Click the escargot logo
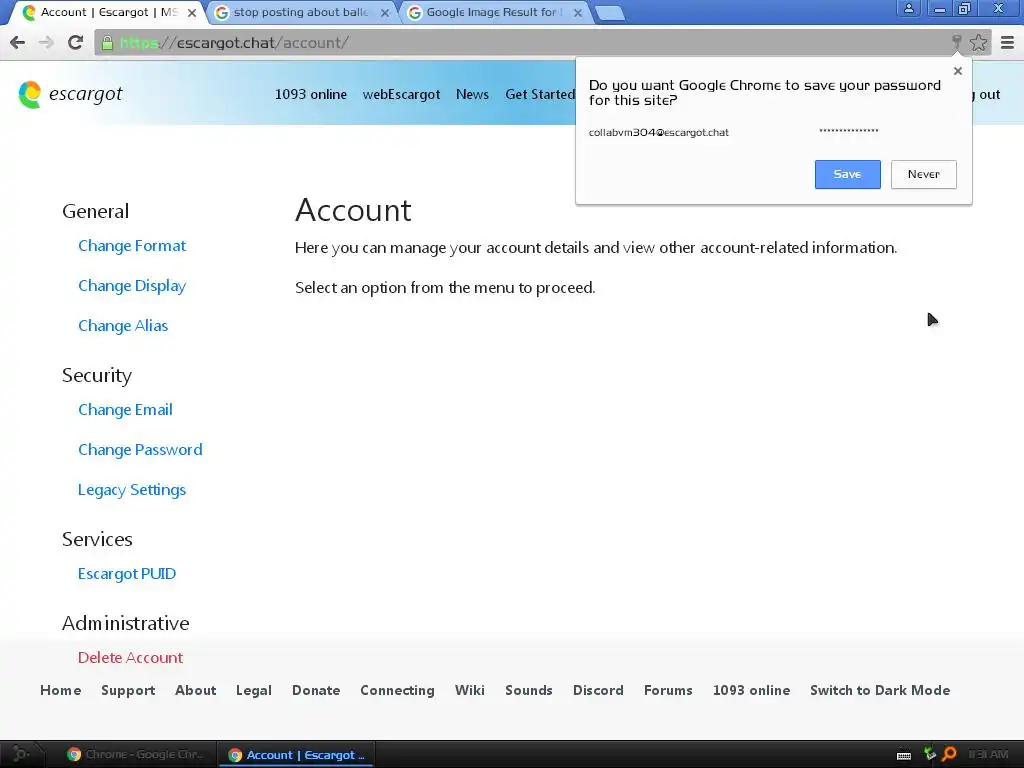Image resolution: width=1024 pixels, height=768 pixels. [71, 94]
